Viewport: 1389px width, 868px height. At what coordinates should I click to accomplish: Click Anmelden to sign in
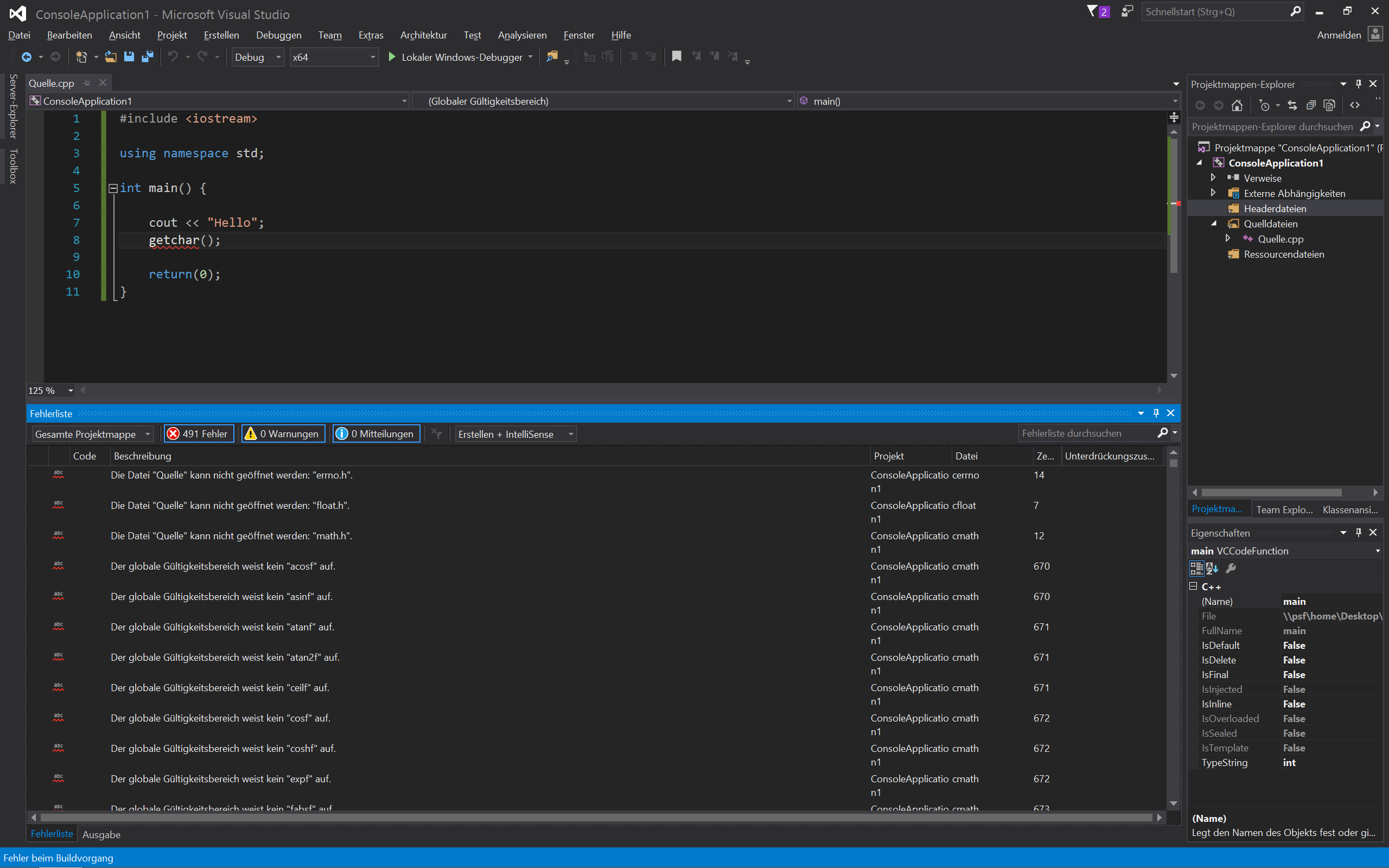pyautogui.click(x=1339, y=35)
